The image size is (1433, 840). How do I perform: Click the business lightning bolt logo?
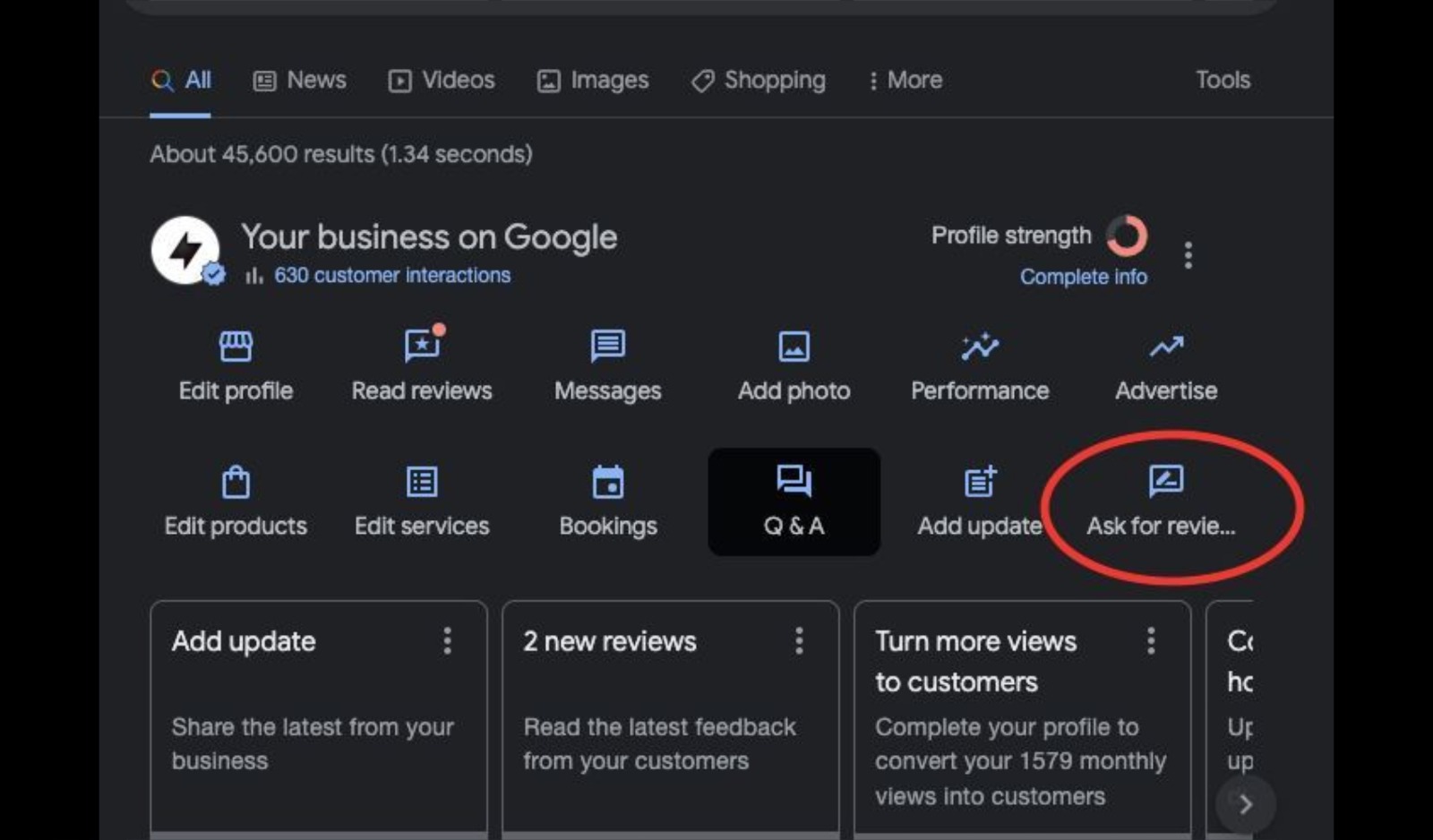(185, 250)
